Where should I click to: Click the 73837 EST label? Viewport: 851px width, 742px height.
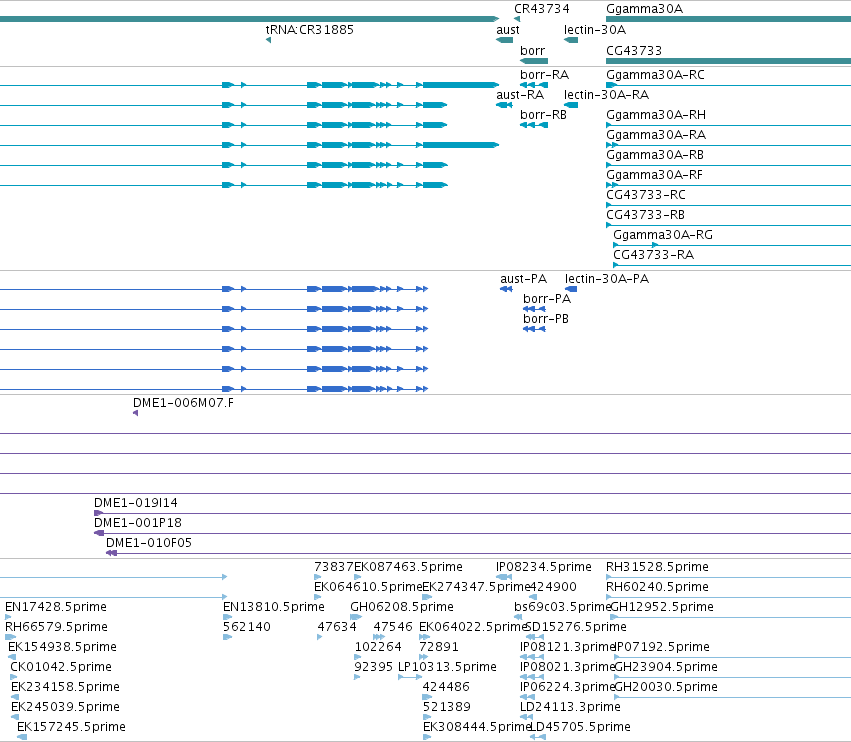coord(333,567)
